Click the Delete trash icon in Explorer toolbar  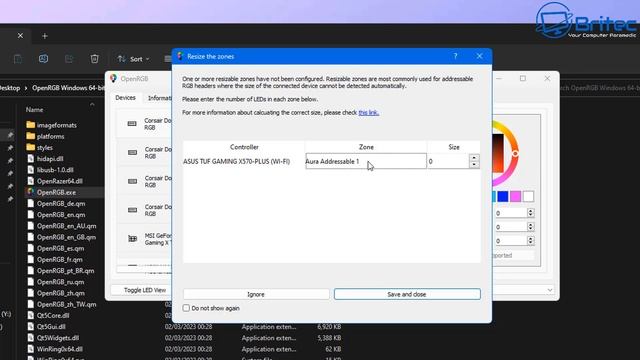[x=94, y=59]
